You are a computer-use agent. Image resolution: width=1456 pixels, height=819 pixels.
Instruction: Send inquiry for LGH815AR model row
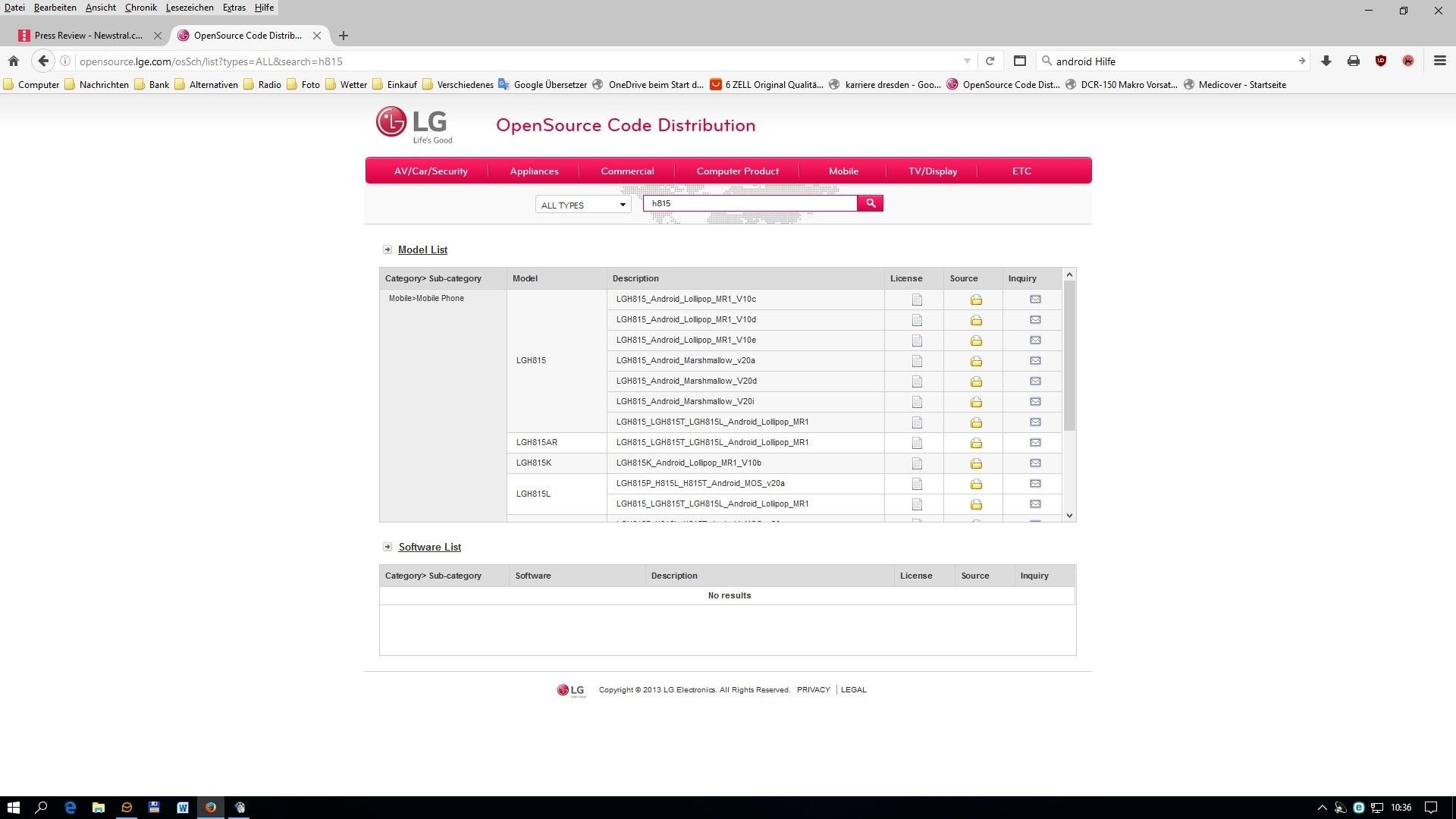pyautogui.click(x=1035, y=443)
